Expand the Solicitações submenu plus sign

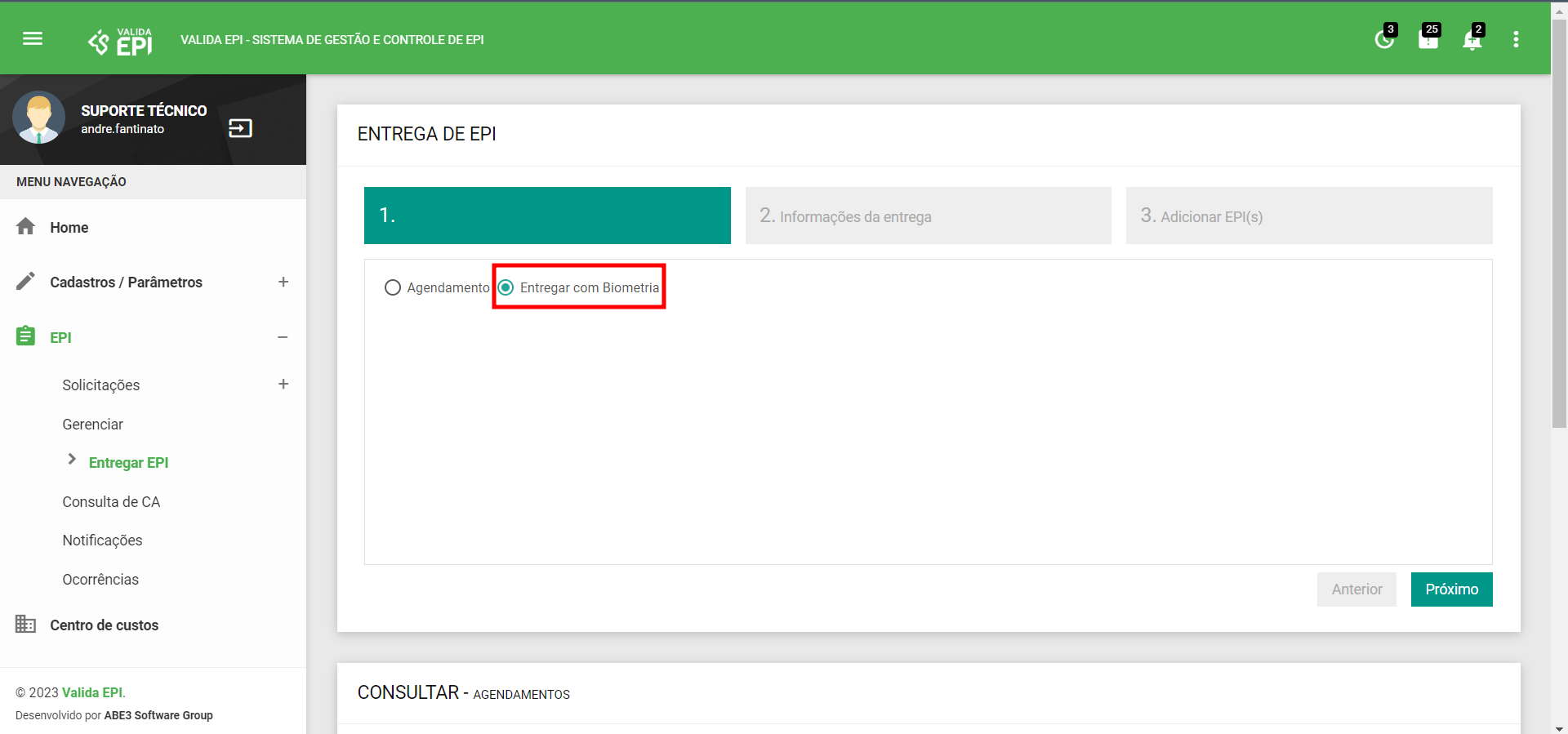(283, 384)
